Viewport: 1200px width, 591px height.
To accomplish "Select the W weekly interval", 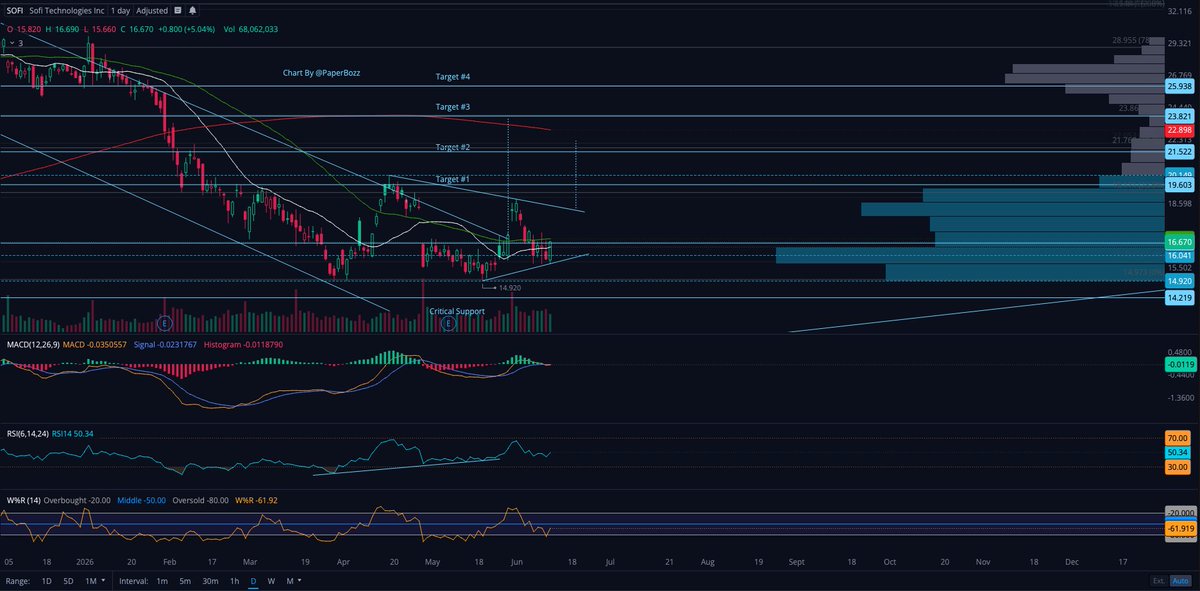I will coord(272,580).
